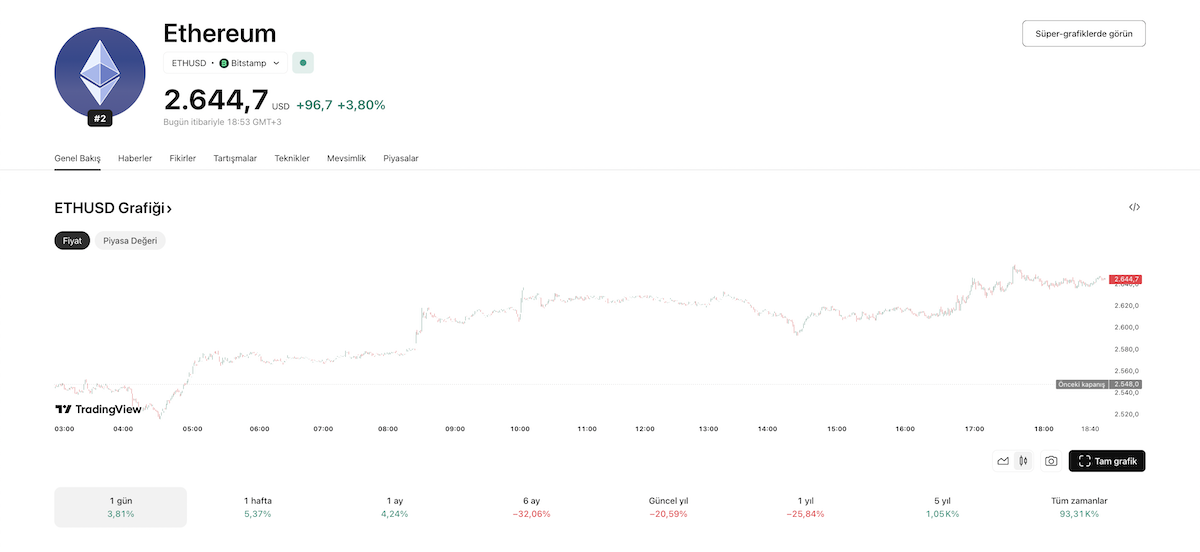The width and height of the screenshot is (1200, 552).
Task: Select the 1 ay range
Action: (395, 507)
